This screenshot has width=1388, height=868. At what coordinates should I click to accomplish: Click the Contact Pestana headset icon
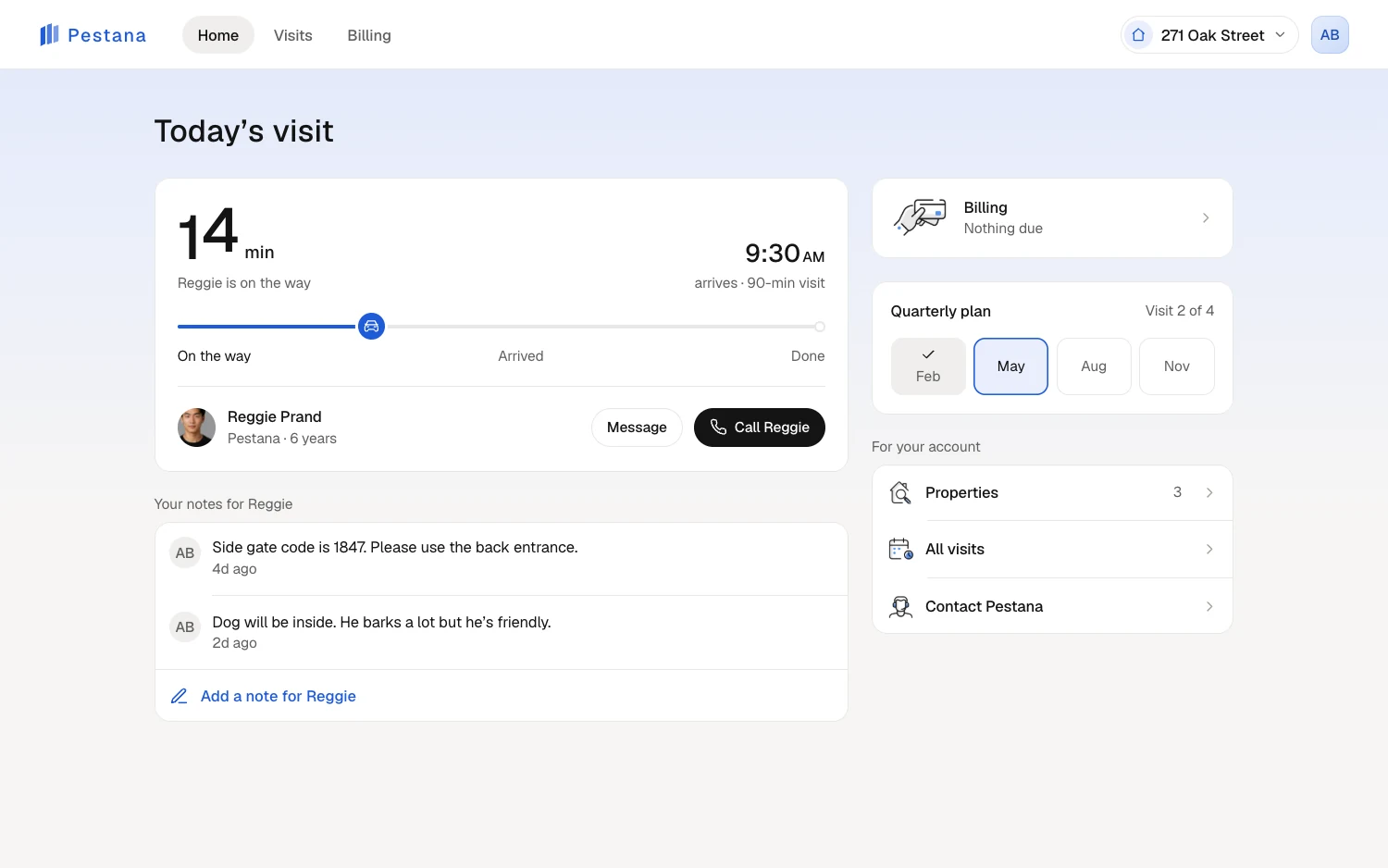[900, 606]
